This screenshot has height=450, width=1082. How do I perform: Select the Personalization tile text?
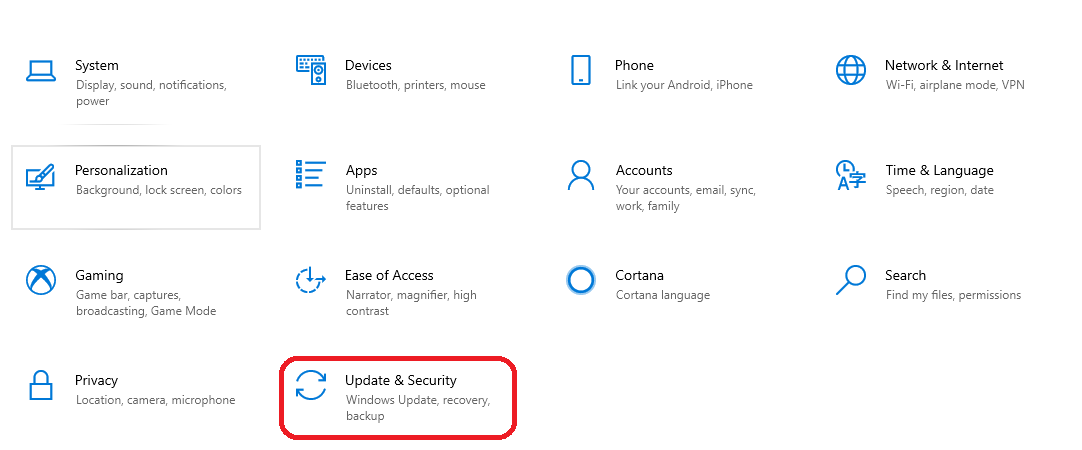click(x=121, y=170)
